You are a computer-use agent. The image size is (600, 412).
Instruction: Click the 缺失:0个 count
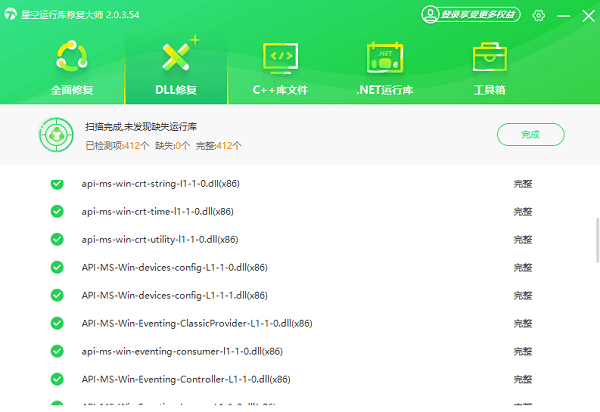pos(172,145)
